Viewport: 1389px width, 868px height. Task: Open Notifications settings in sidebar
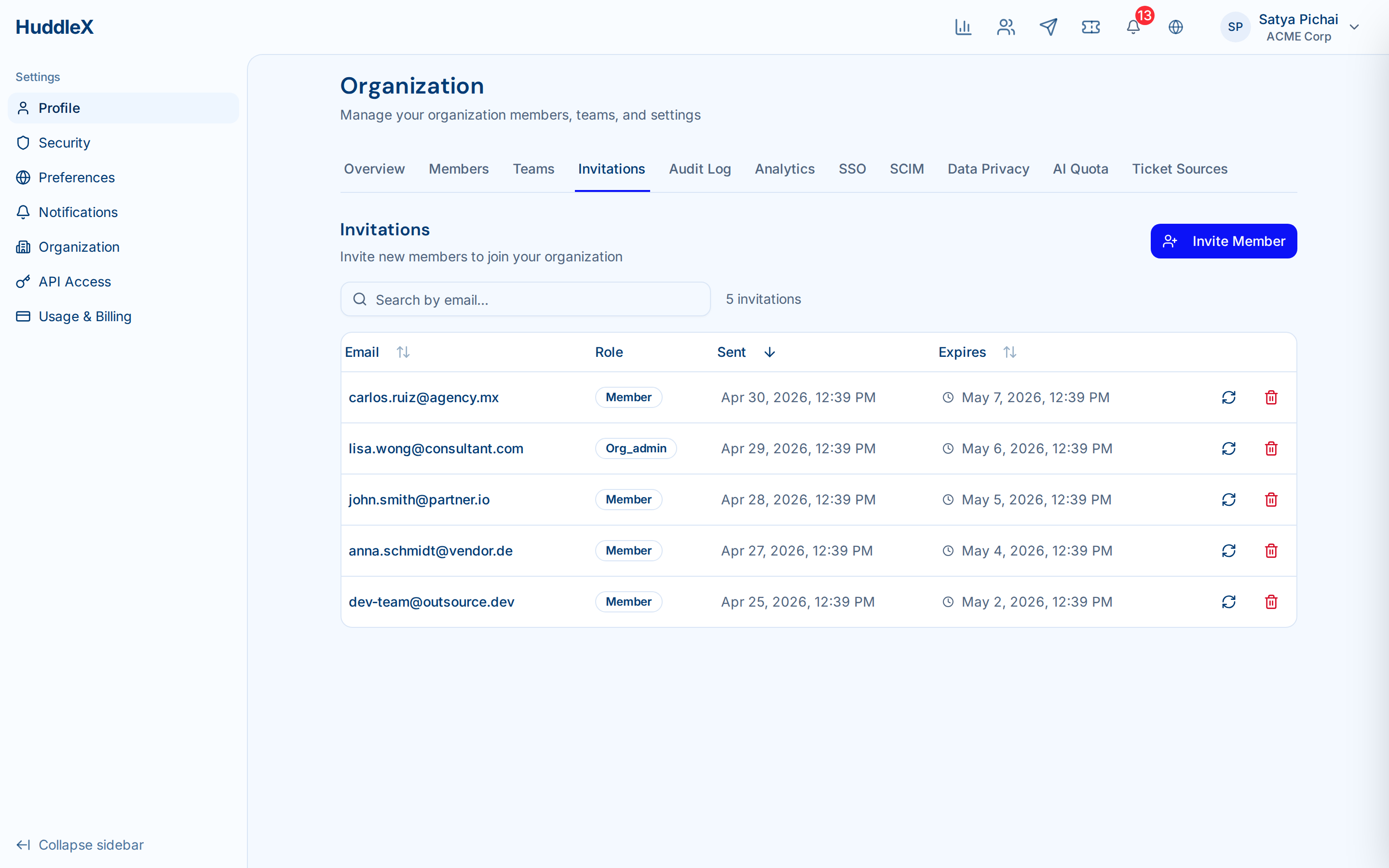click(123, 212)
